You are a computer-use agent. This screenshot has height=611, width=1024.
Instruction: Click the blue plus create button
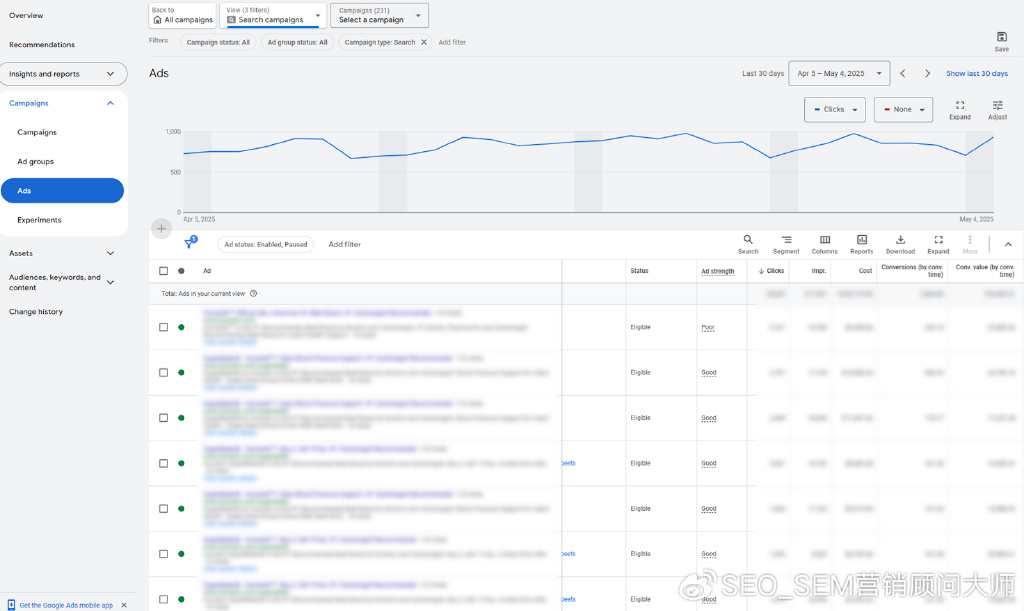[161, 228]
